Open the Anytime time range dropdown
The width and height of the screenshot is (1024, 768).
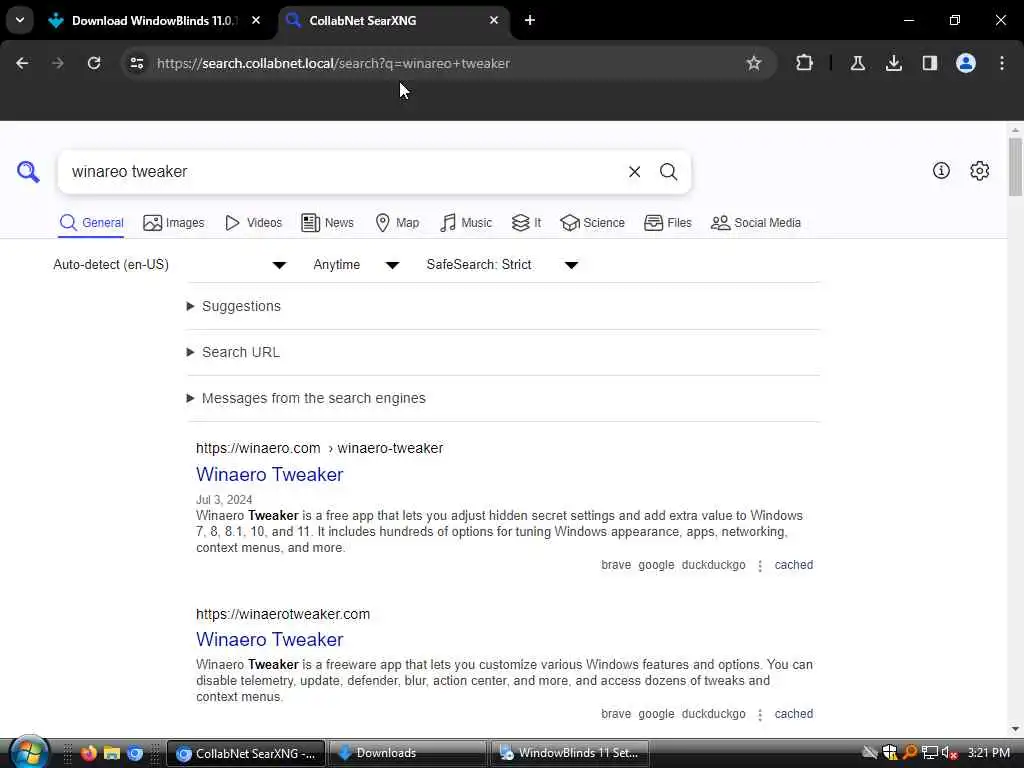[x=356, y=264]
